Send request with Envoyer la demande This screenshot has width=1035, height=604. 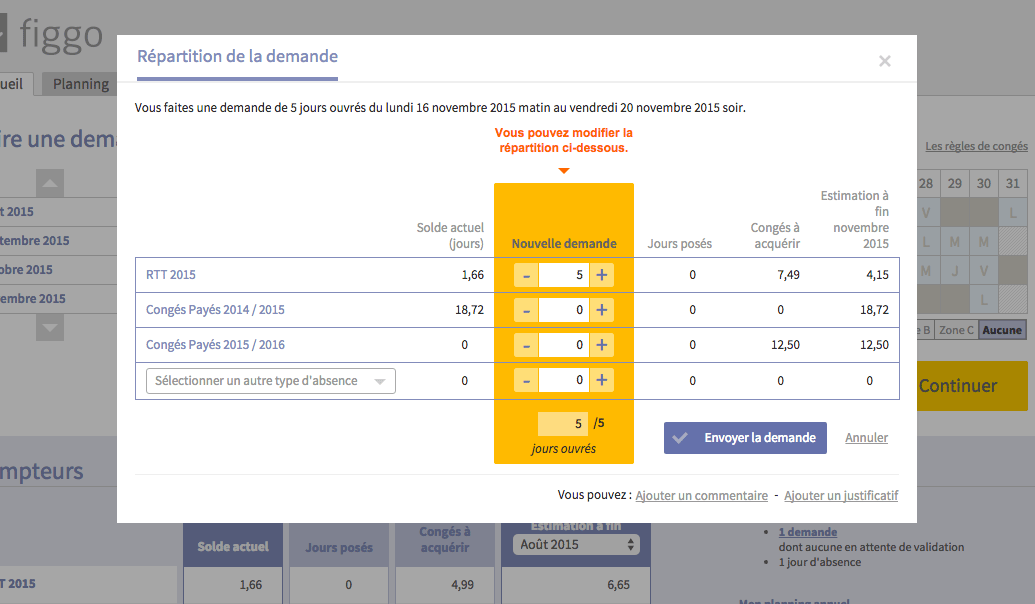tap(745, 438)
